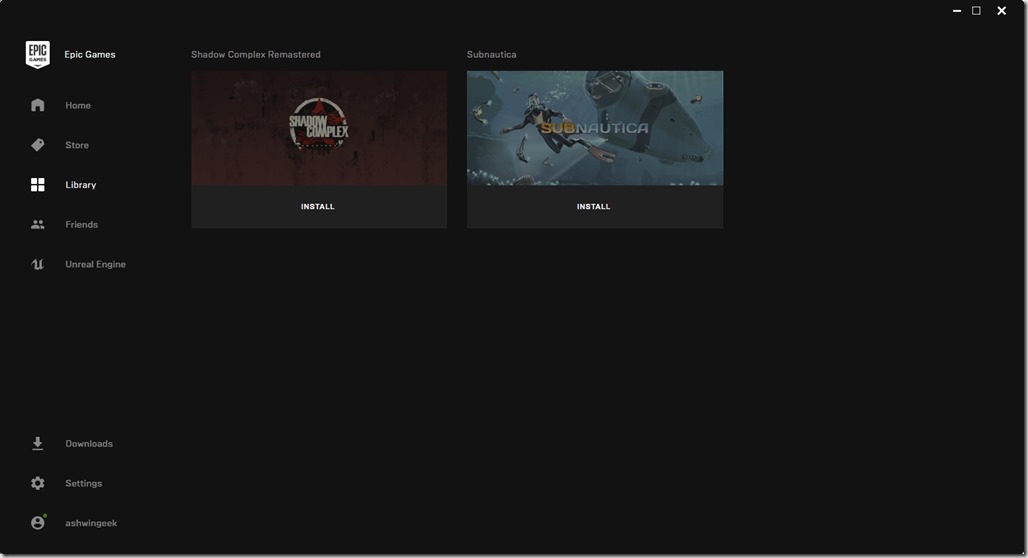Open Settings using the gear icon
This screenshot has height=558, width=1028.
coord(38,483)
